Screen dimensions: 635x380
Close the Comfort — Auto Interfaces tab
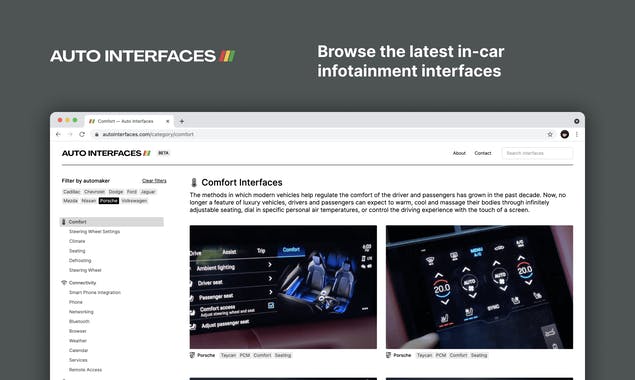point(168,121)
